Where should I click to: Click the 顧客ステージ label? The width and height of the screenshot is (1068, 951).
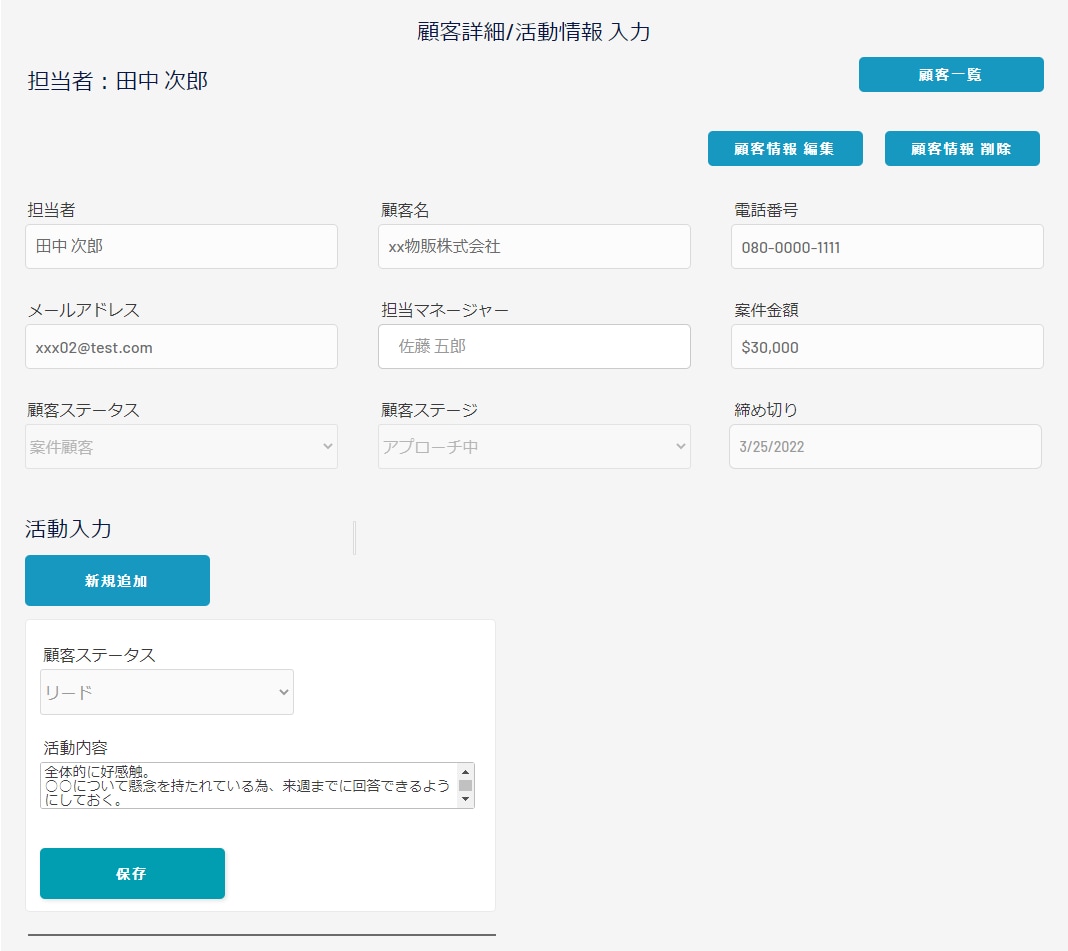pyautogui.click(x=429, y=410)
